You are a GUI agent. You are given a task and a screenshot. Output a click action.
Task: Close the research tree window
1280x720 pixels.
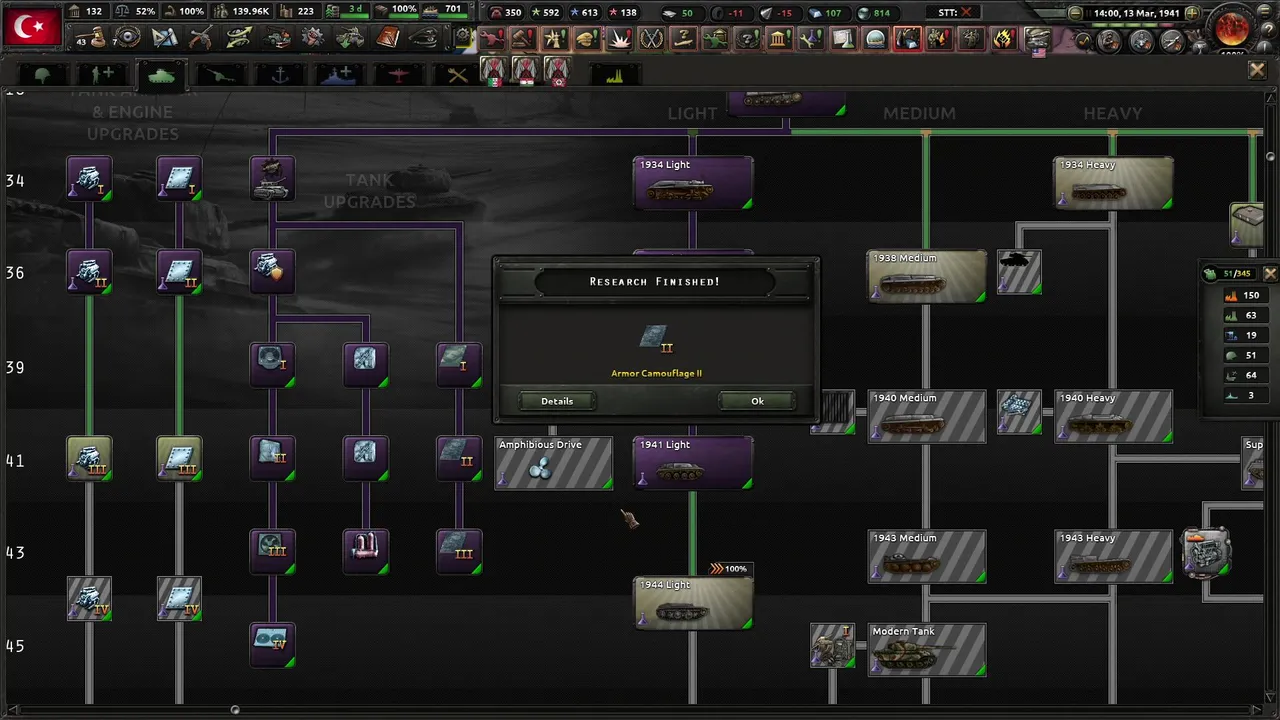pyautogui.click(x=1257, y=70)
